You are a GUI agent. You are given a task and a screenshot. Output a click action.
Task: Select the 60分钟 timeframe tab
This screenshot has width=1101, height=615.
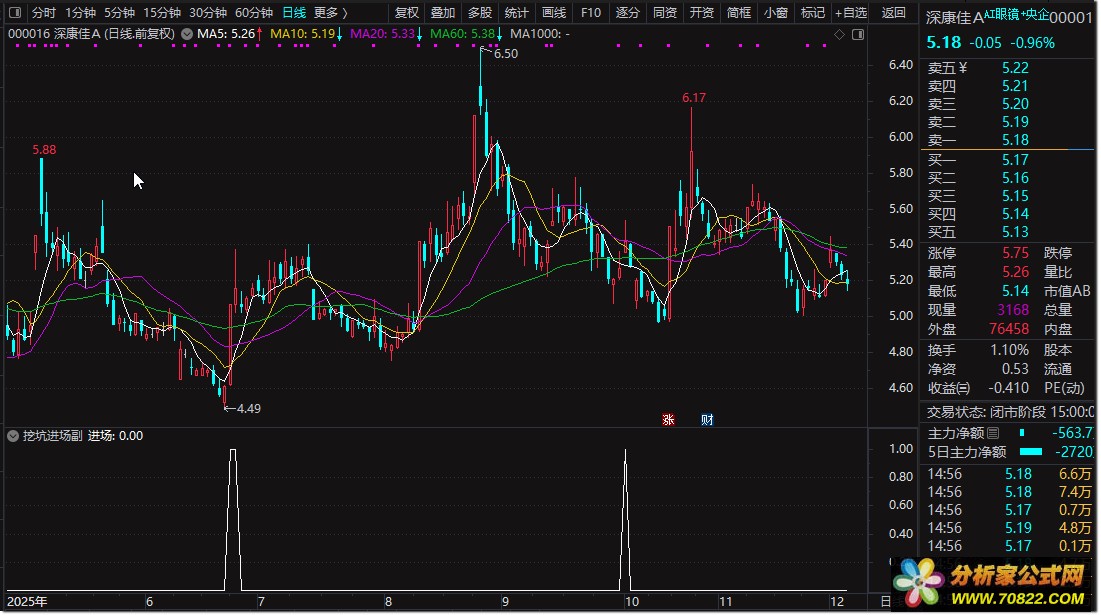[254, 13]
